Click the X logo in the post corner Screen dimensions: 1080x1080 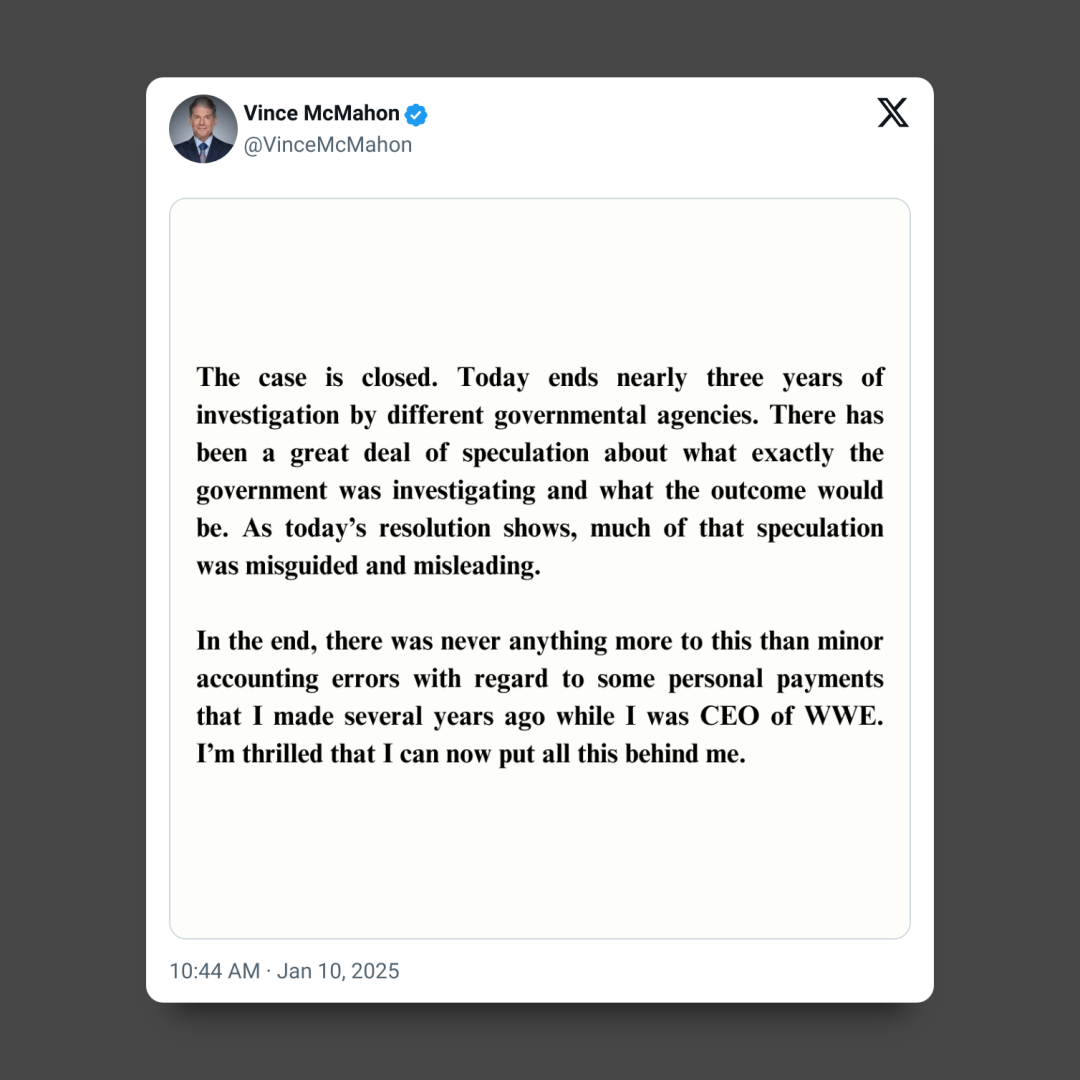[x=892, y=113]
